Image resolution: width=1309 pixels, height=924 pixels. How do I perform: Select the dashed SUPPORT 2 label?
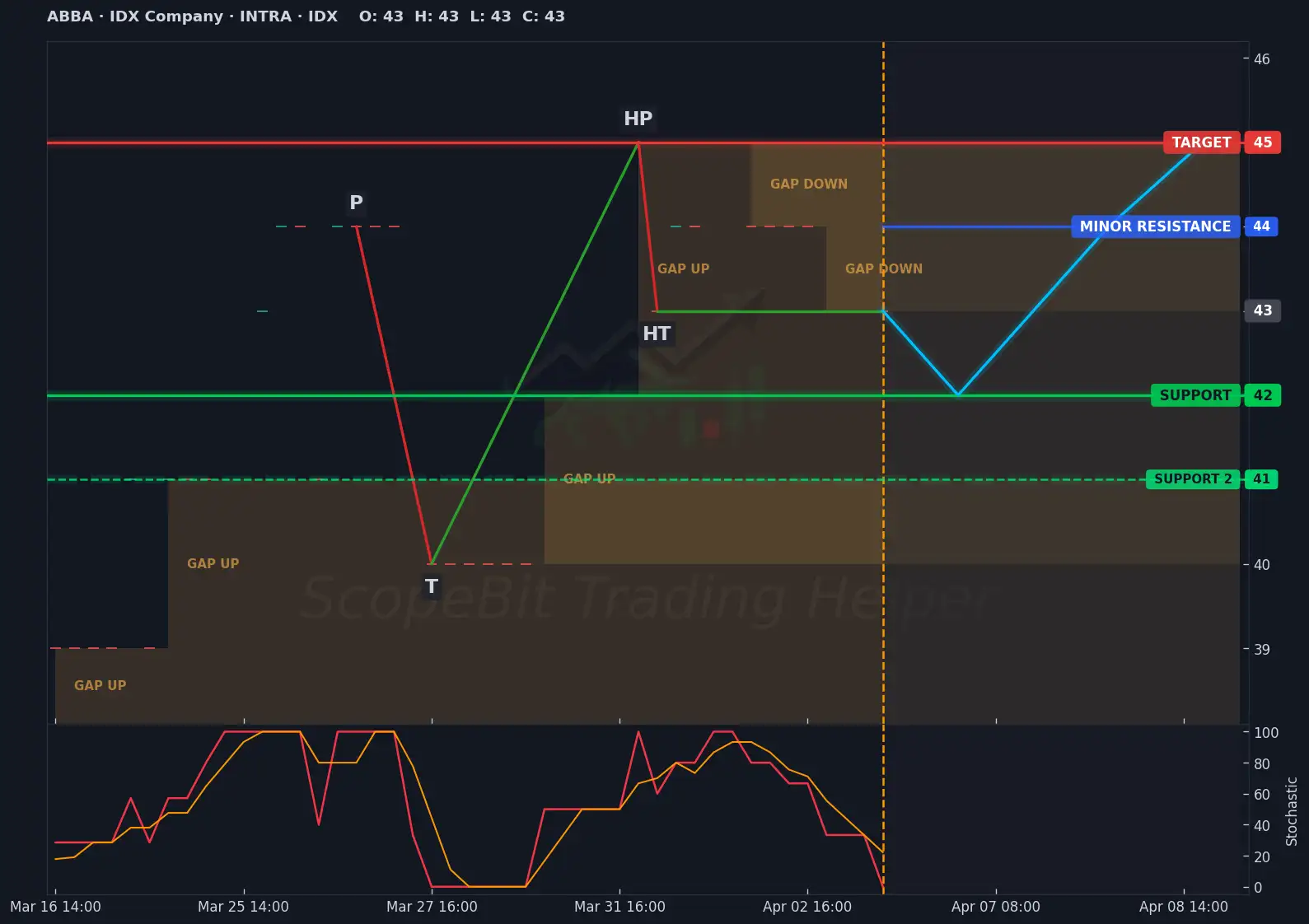(1192, 479)
